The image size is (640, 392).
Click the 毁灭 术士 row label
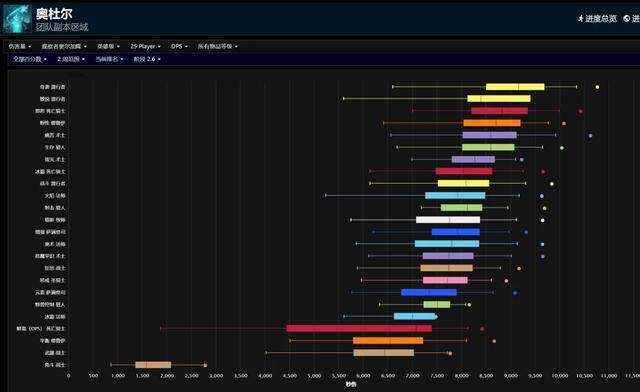click(55, 159)
